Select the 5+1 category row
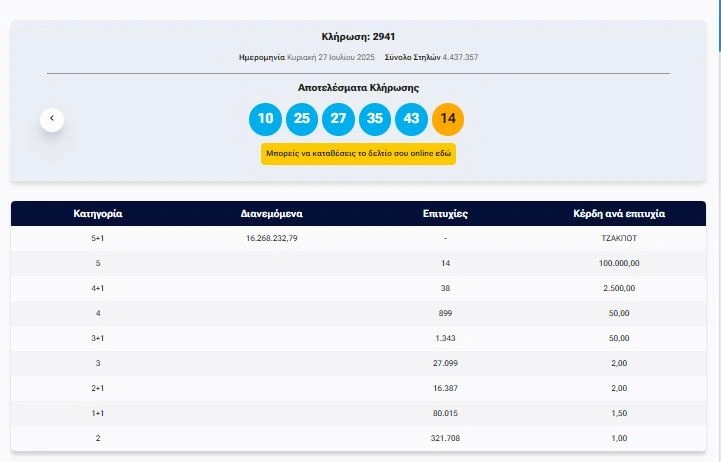Screen dimensions: 721x462 (98, 239)
